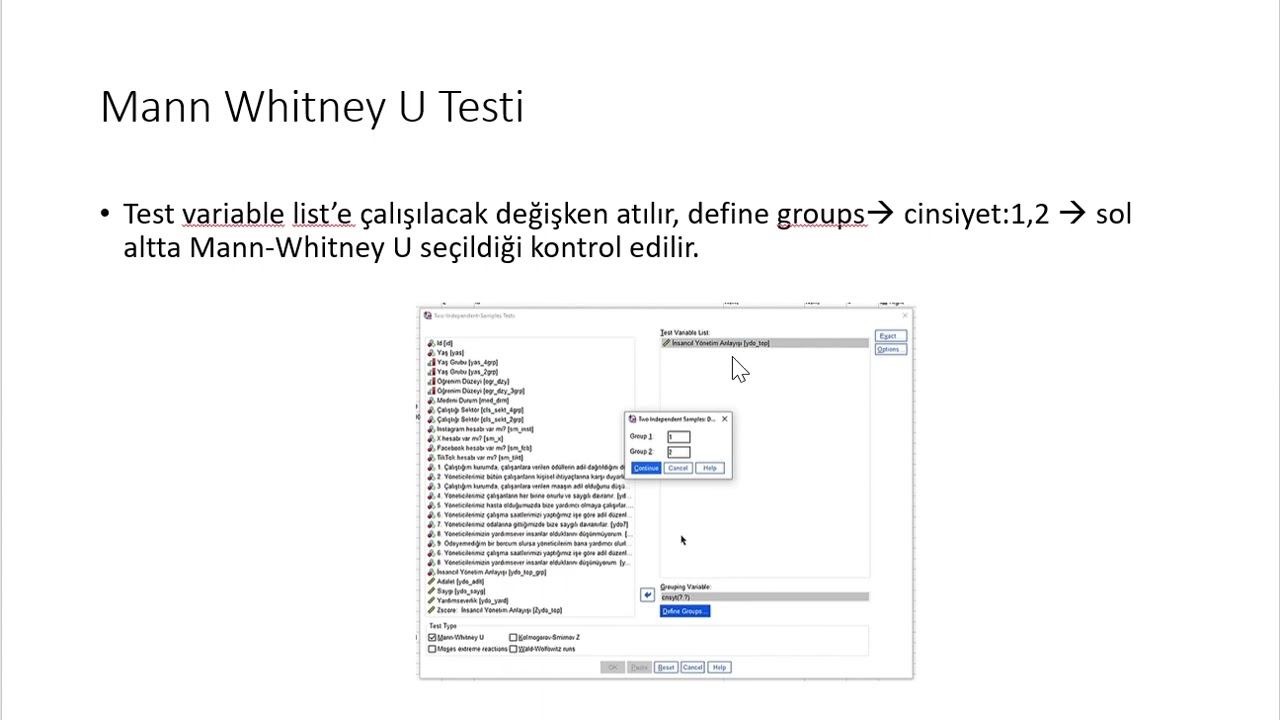Select item 9. Ödeyemediğim bir borcum olursa
1280x720 pixels.
pyautogui.click(x=529, y=543)
